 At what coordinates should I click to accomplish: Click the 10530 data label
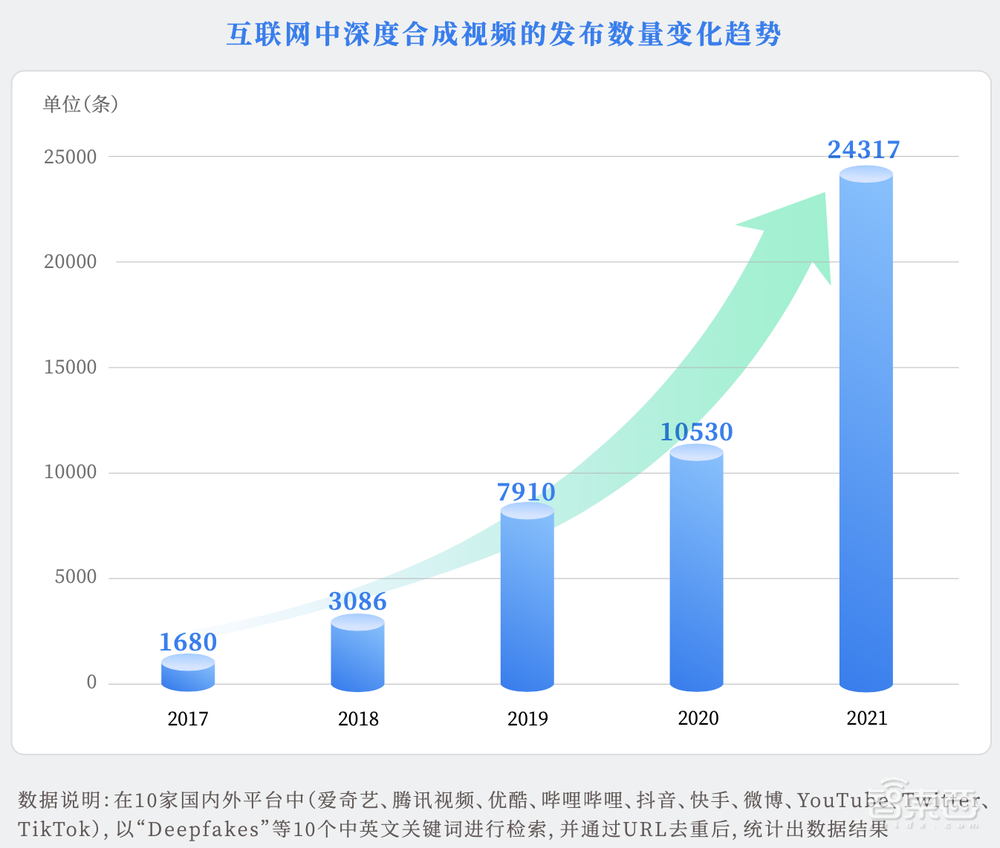click(x=698, y=432)
